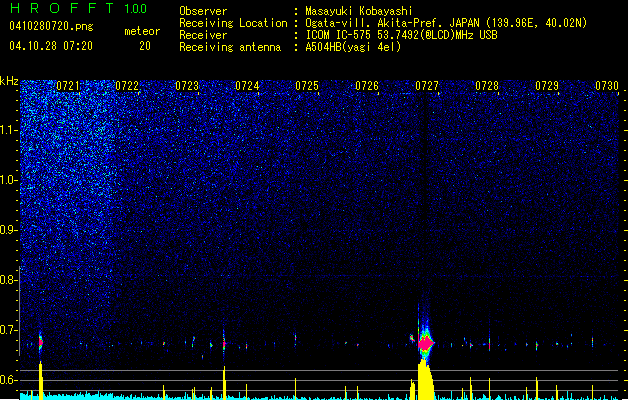Click the 0724 time marker
This screenshot has width=629, height=400.
pos(247,86)
